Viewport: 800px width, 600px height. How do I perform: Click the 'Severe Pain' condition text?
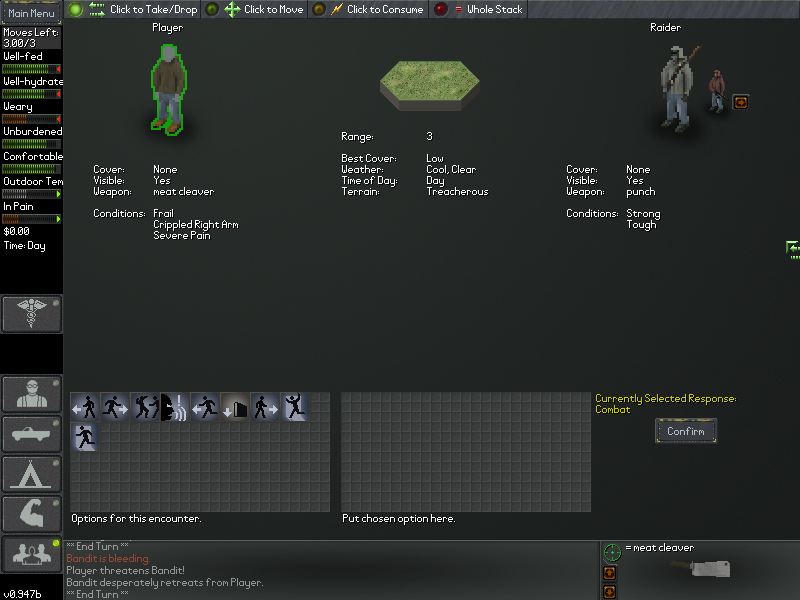pyautogui.click(x=182, y=235)
